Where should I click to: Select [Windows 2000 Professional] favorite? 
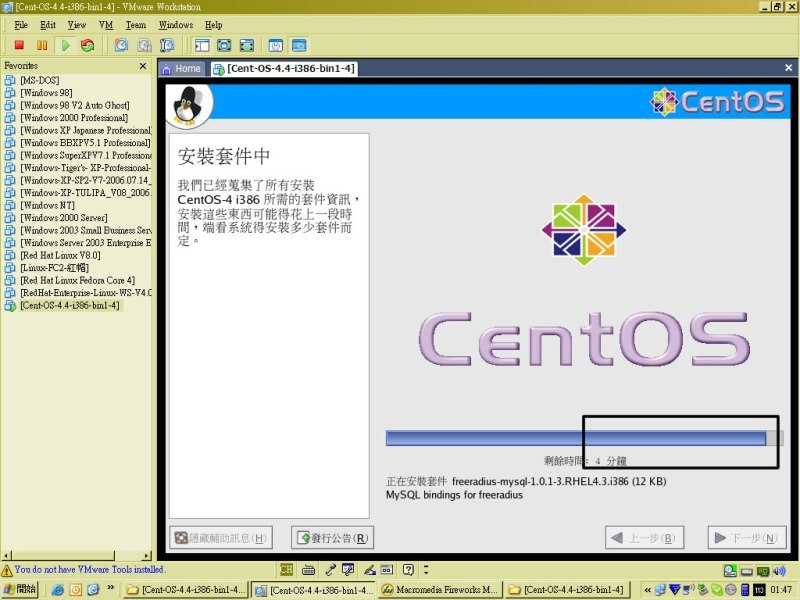click(x=74, y=118)
